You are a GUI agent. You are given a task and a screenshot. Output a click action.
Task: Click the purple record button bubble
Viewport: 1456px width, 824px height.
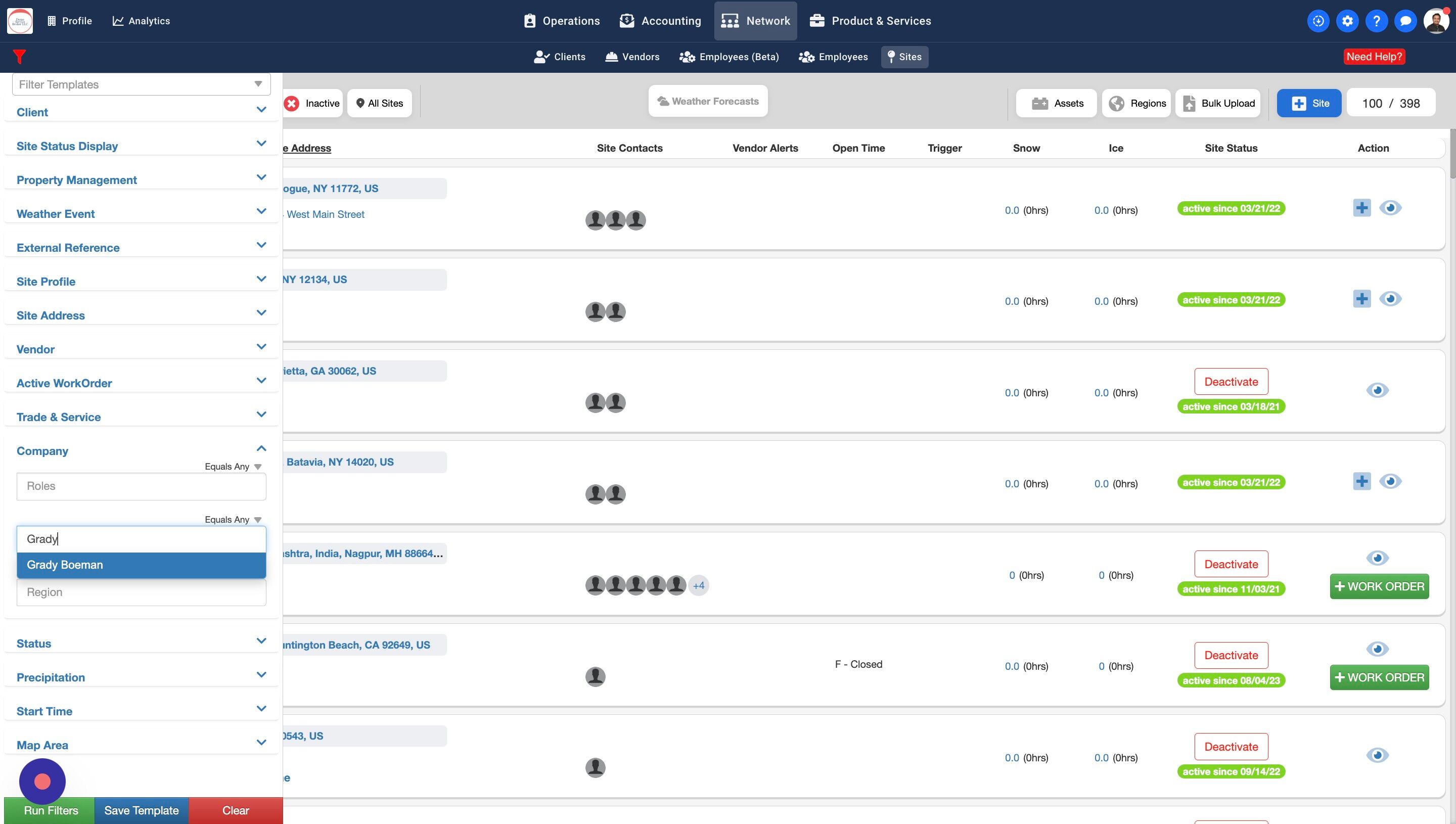click(x=42, y=781)
